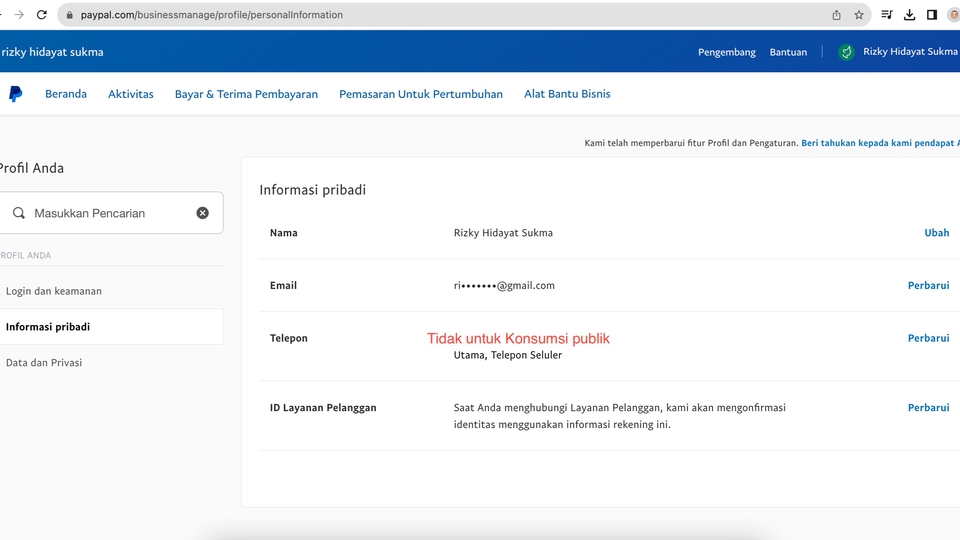The image size is (960, 540).
Task: Bookmark this page with star icon
Action: pos(859,15)
